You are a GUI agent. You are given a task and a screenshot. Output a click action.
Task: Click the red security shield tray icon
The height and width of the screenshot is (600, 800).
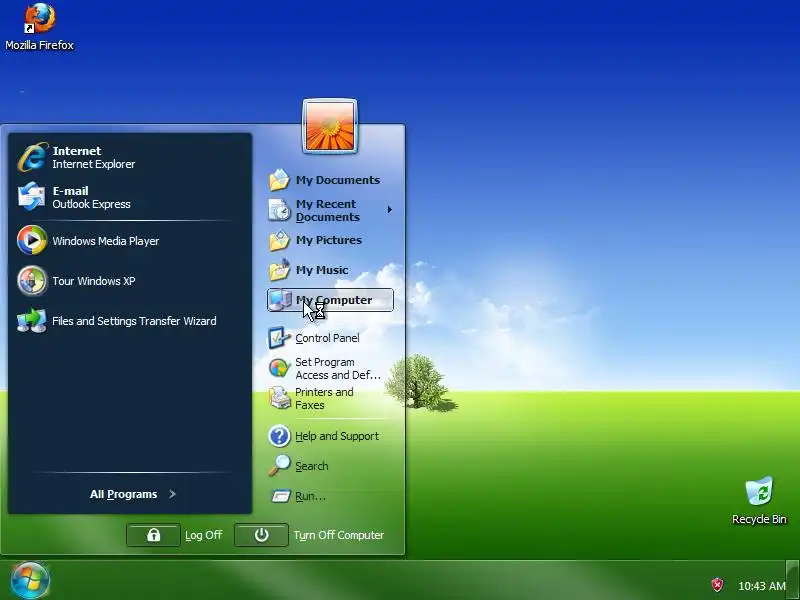717,585
